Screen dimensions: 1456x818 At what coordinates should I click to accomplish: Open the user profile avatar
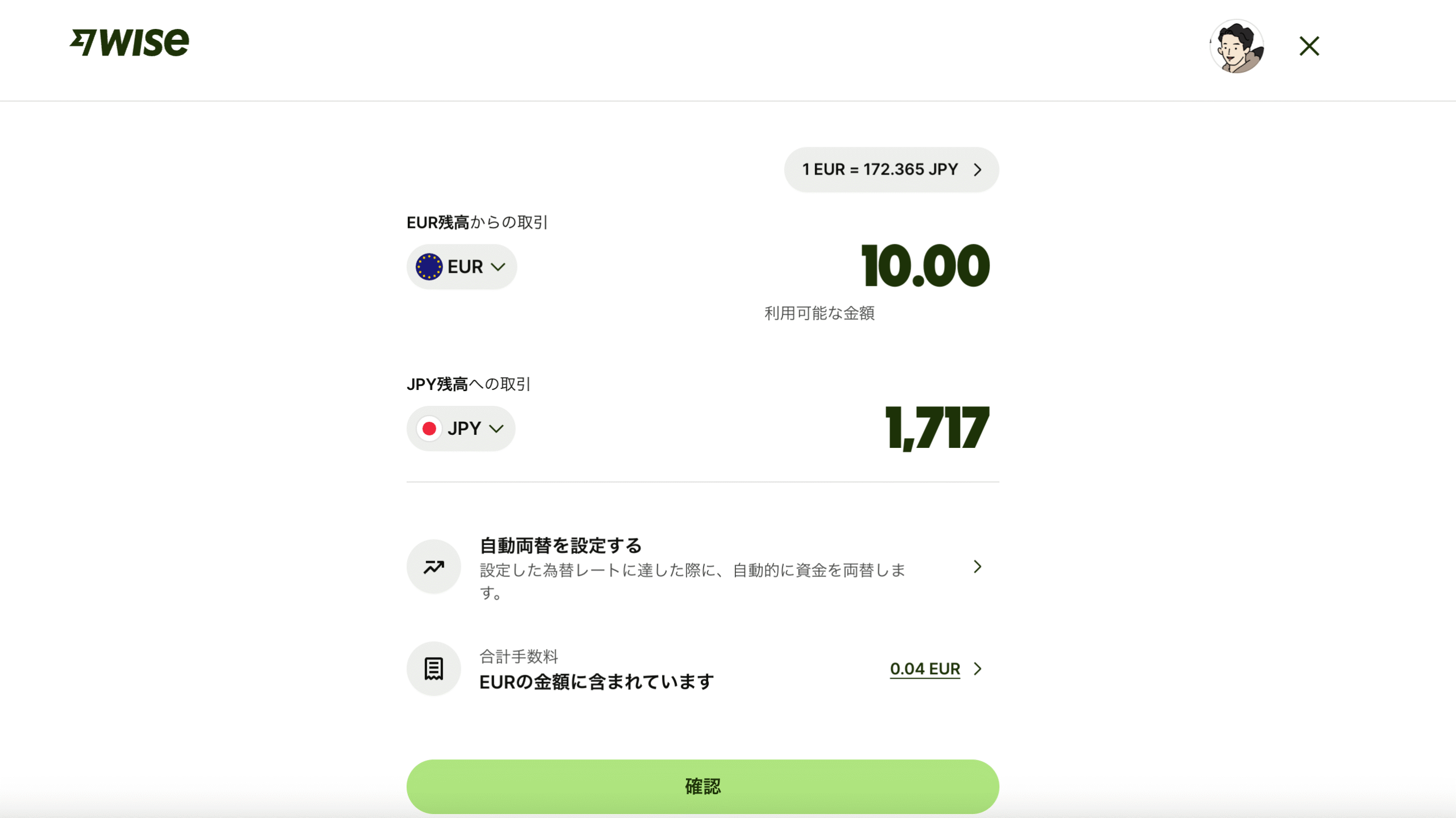1236,46
